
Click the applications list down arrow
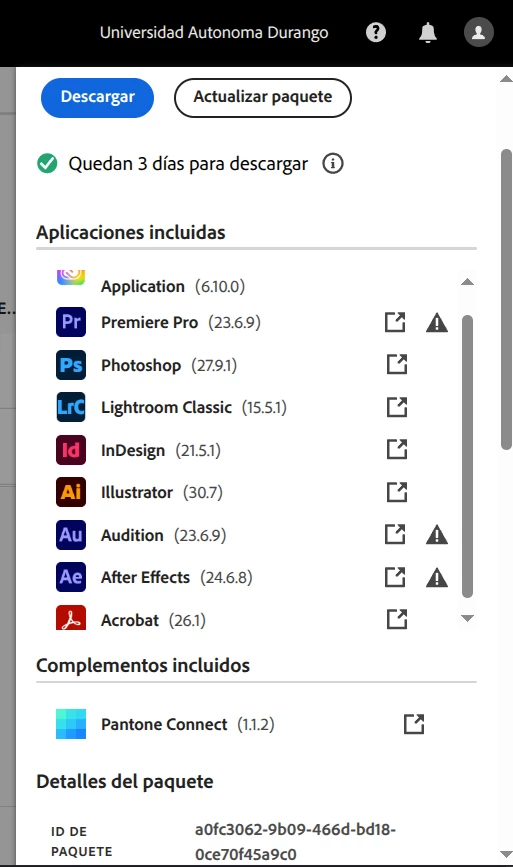tap(467, 618)
